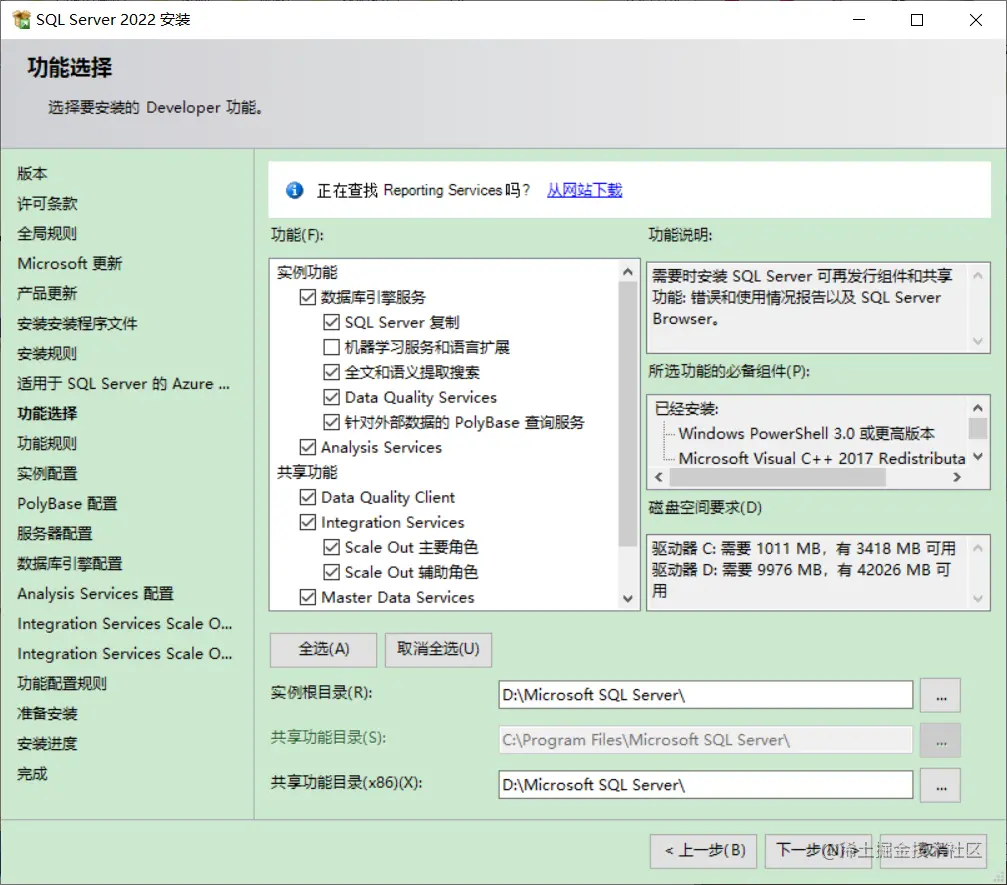This screenshot has height=885, width=1007.
Task: Select 版本 step in sidebar
Action: 32,173
